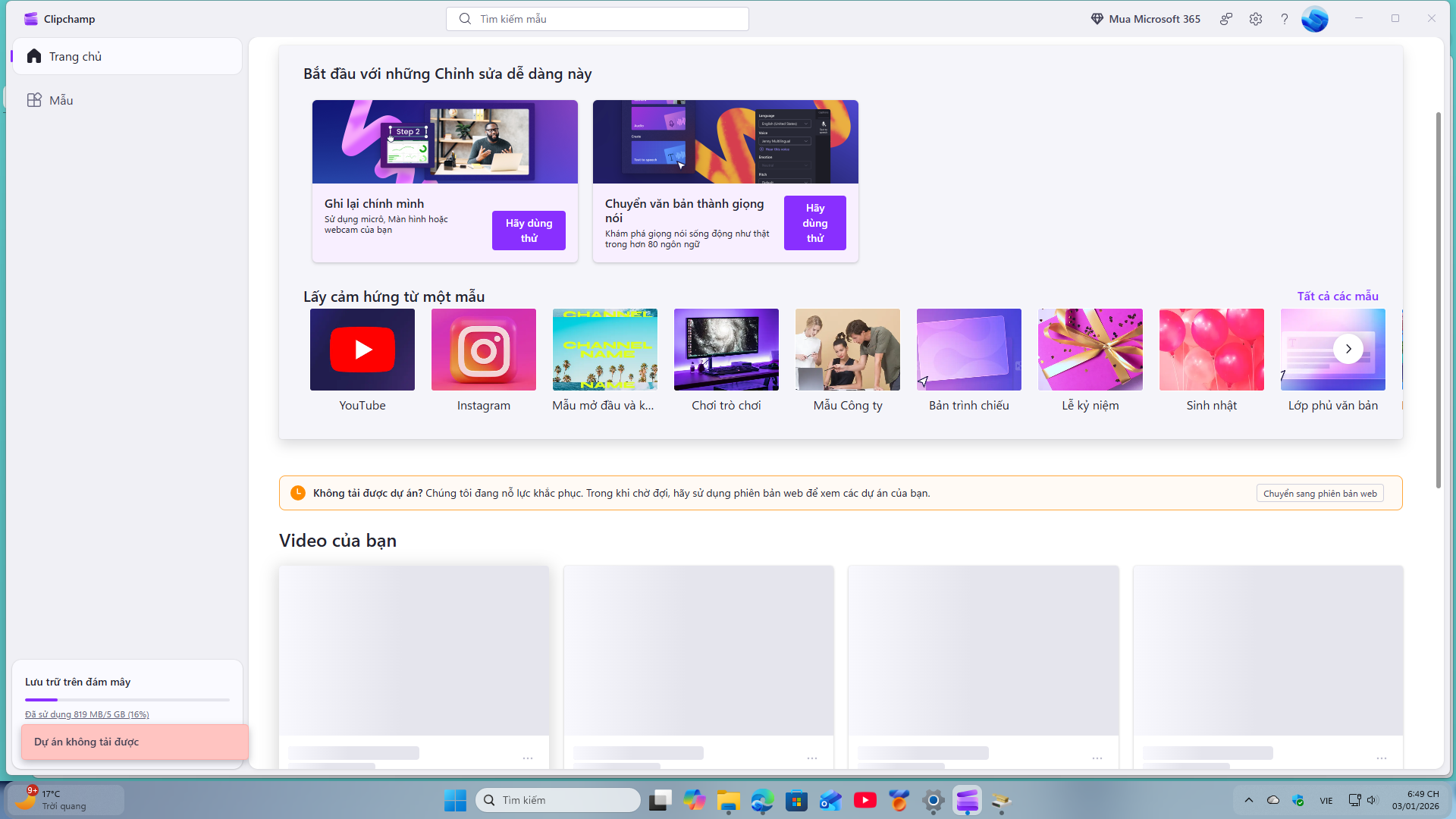Open the feedback icon next to Mua Microsoft 365
This screenshot has width=1456, height=819.
1225,18
